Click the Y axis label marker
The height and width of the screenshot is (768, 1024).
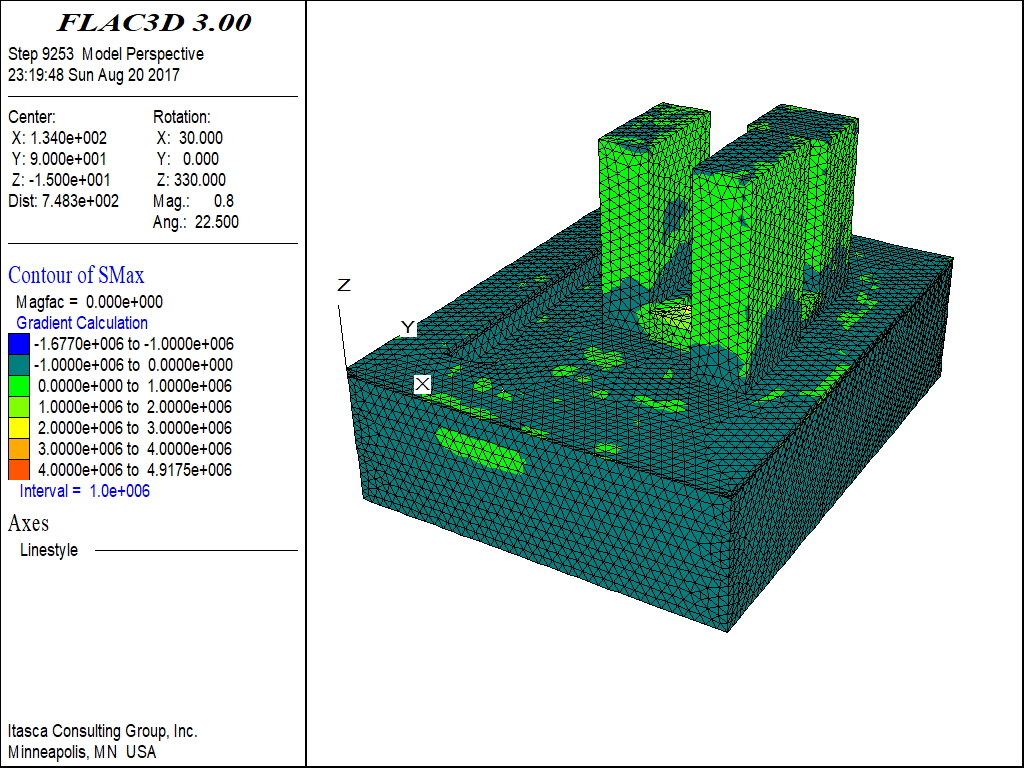407,328
